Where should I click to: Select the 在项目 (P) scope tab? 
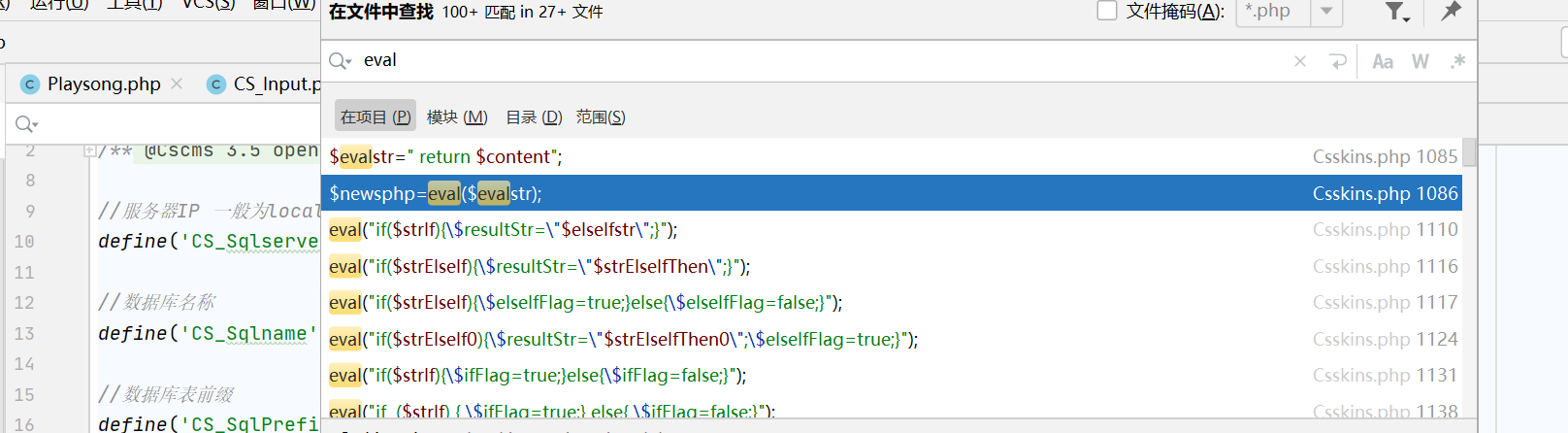(376, 117)
